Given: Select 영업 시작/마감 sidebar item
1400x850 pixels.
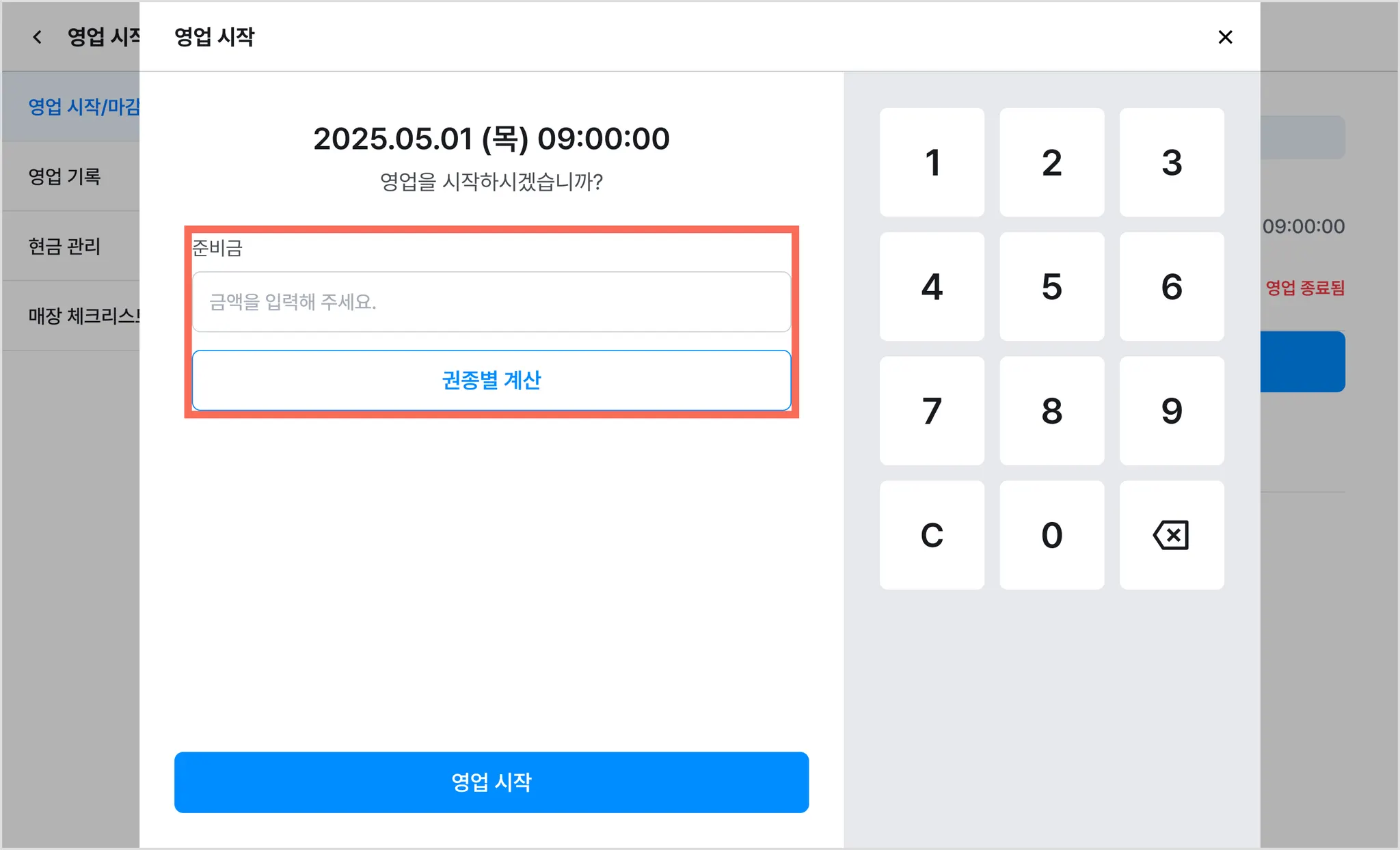Looking at the screenshot, I should point(82,107).
